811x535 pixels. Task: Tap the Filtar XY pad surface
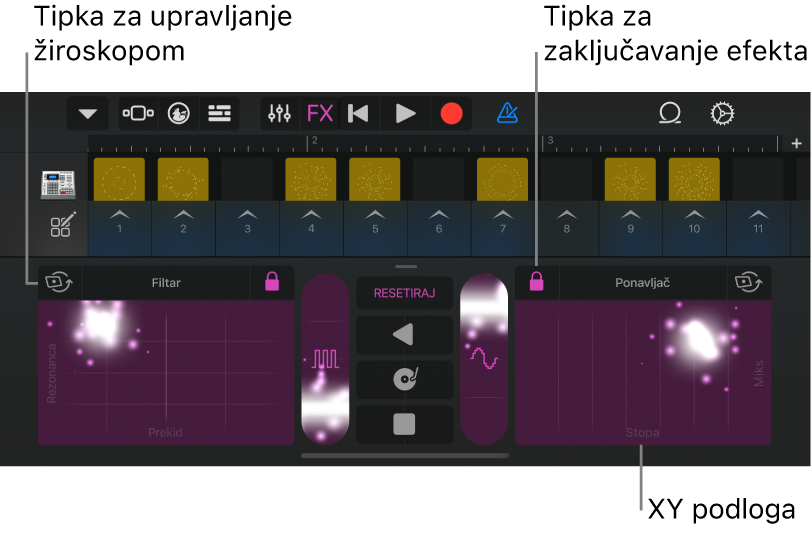(166, 373)
